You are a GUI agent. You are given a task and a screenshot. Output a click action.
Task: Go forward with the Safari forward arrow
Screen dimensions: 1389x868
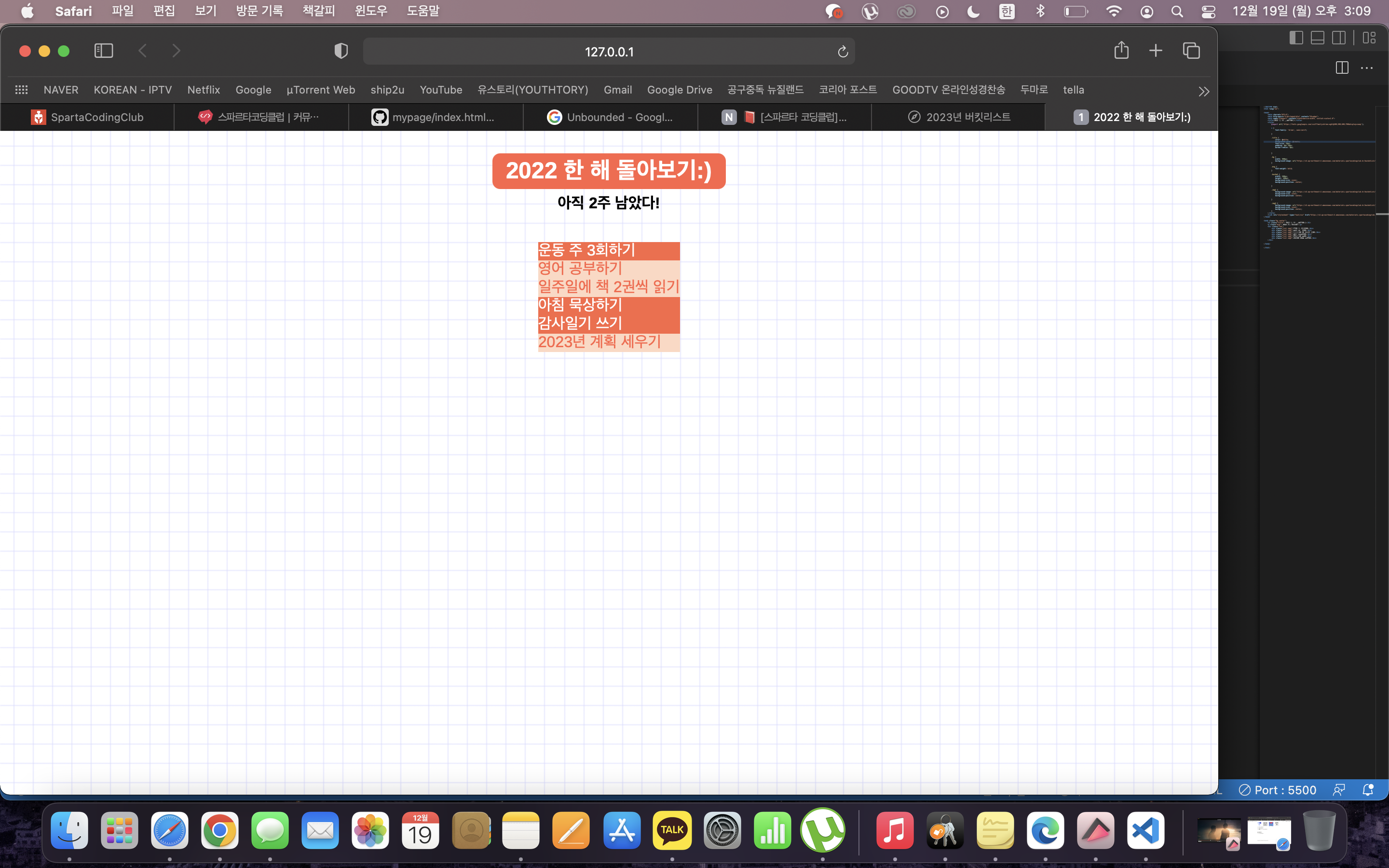176,51
